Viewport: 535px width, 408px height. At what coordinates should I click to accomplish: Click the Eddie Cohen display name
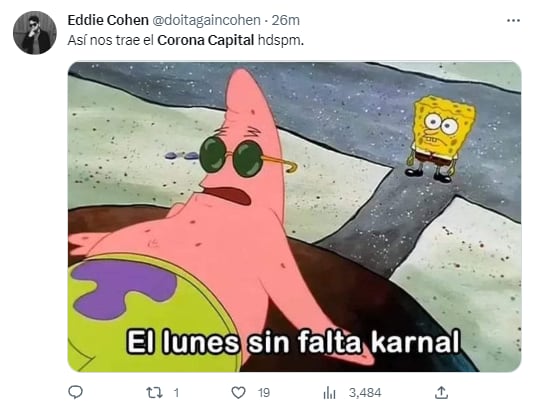pos(108,20)
